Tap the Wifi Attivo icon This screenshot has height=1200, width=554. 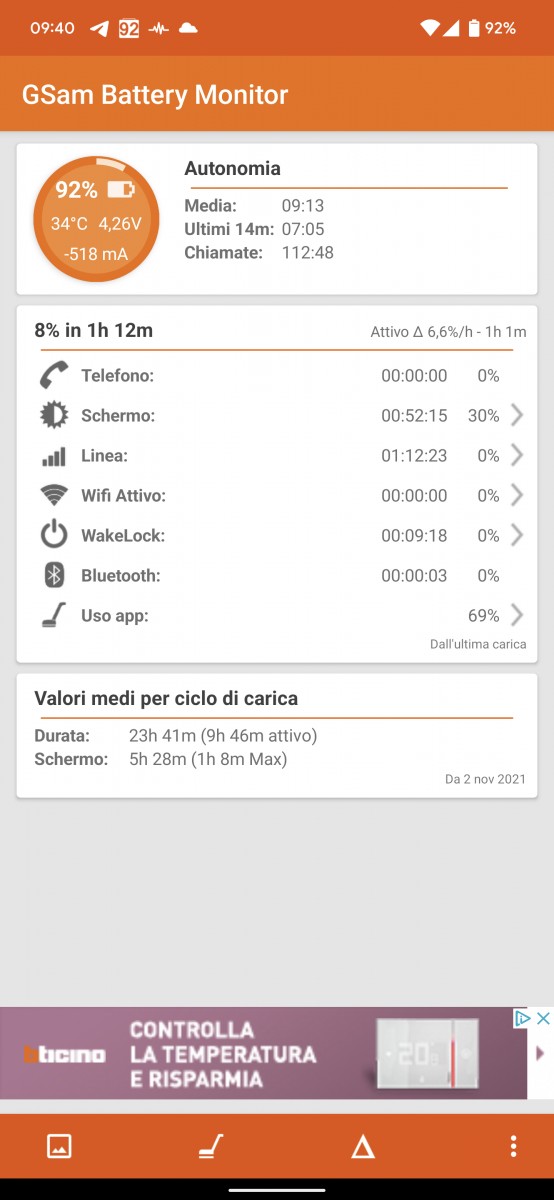53,495
